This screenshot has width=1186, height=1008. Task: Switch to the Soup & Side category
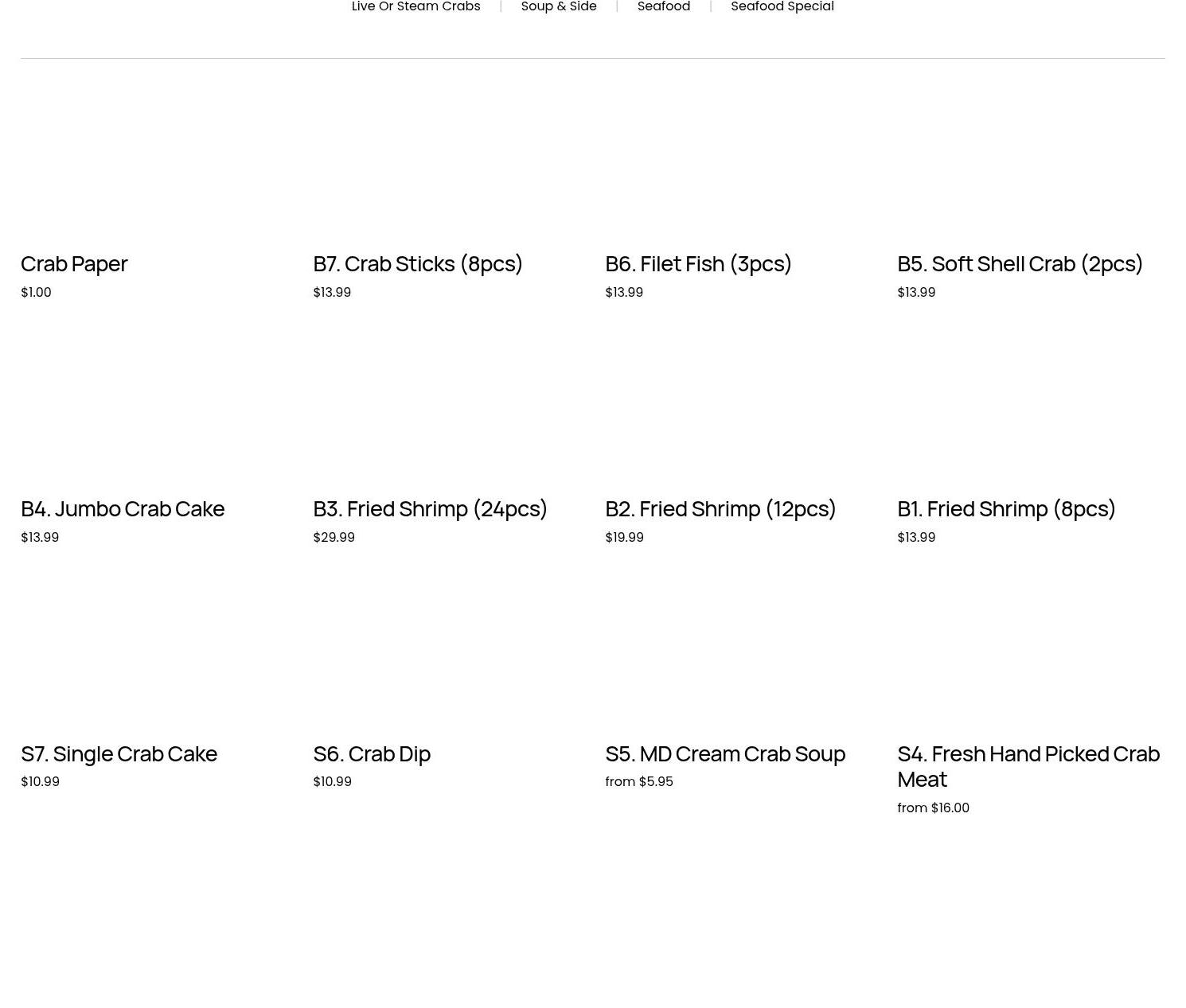[559, 6]
